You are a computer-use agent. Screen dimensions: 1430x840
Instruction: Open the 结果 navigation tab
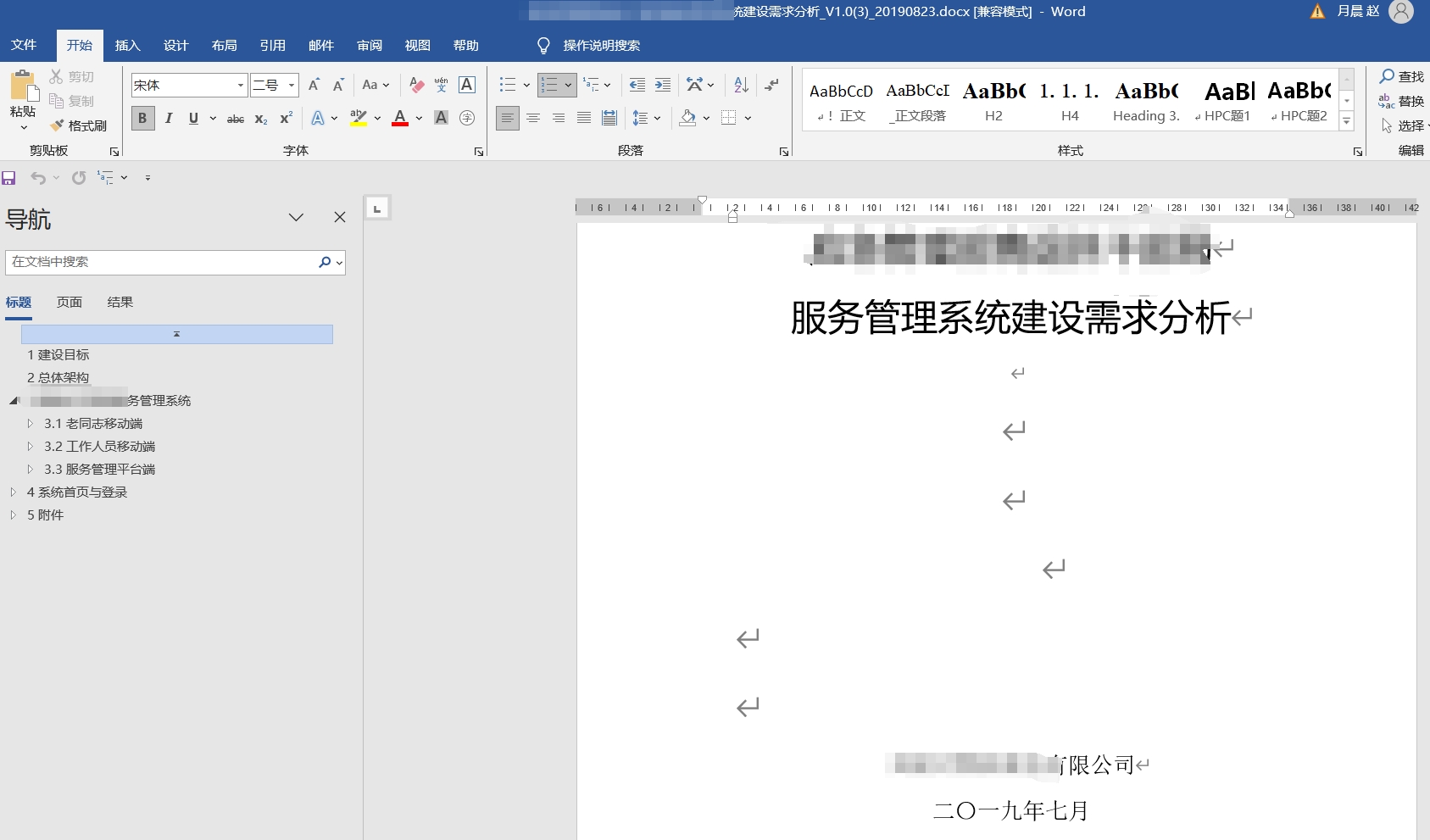120,302
